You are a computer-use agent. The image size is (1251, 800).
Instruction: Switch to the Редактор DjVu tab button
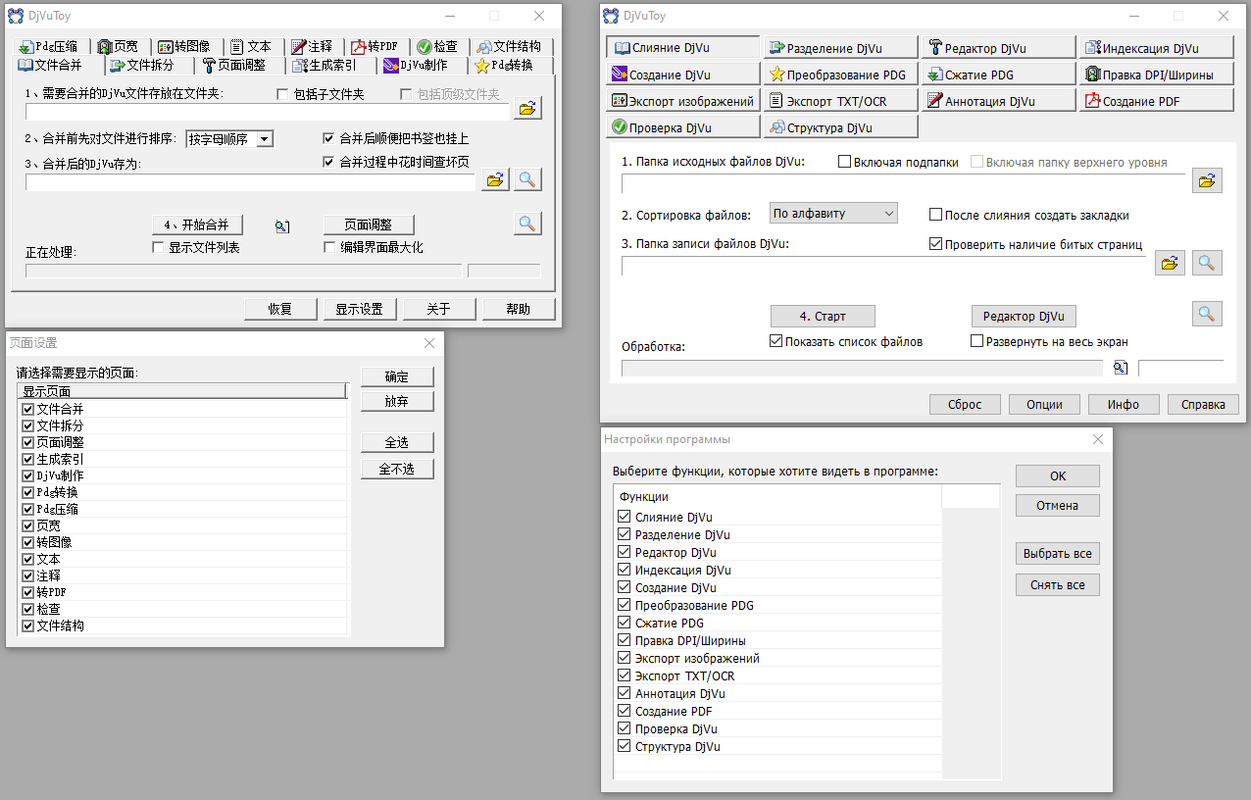pyautogui.click(x=998, y=47)
